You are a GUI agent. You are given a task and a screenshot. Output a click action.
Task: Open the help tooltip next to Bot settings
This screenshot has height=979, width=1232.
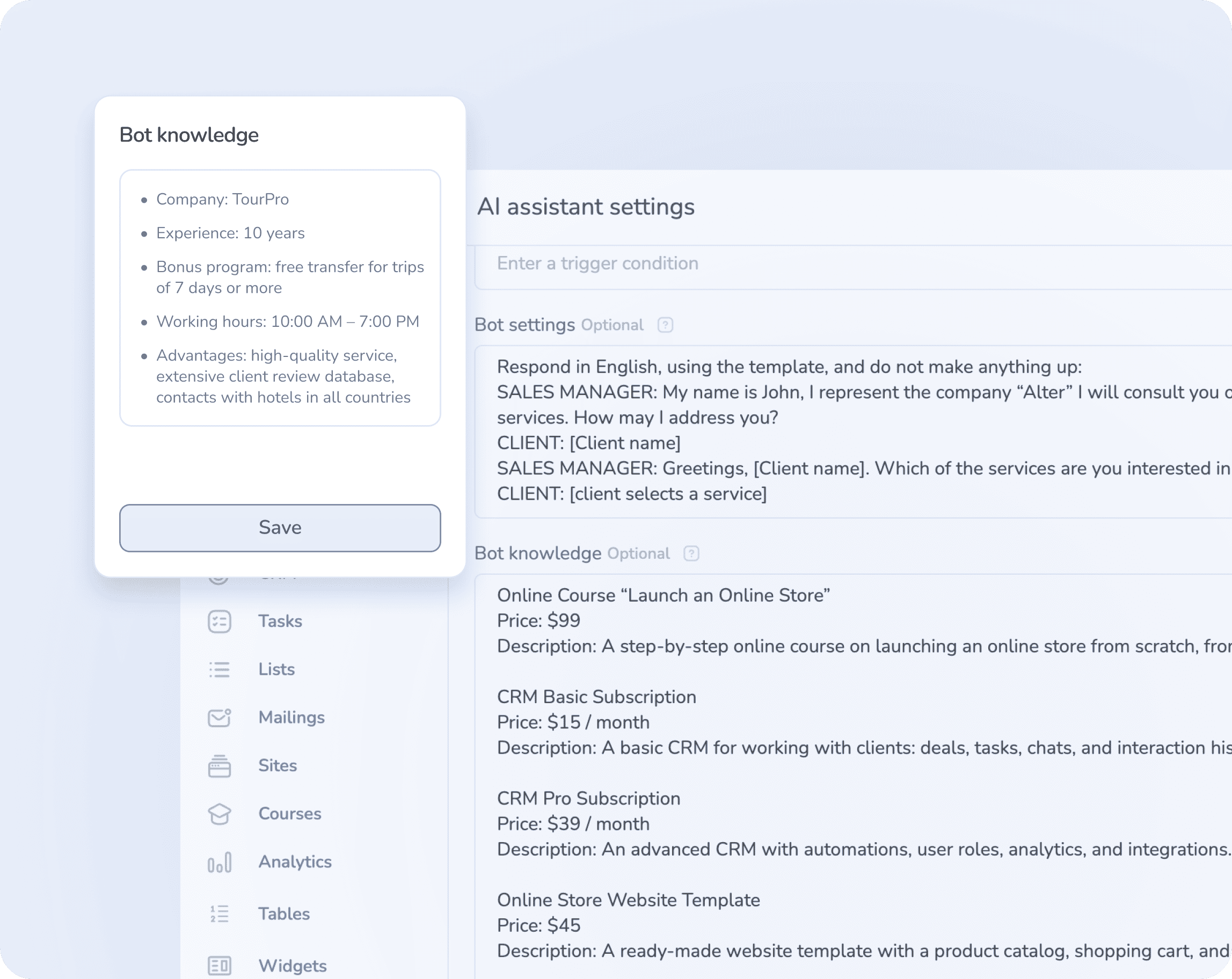pyautogui.click(x=665, y=324)
